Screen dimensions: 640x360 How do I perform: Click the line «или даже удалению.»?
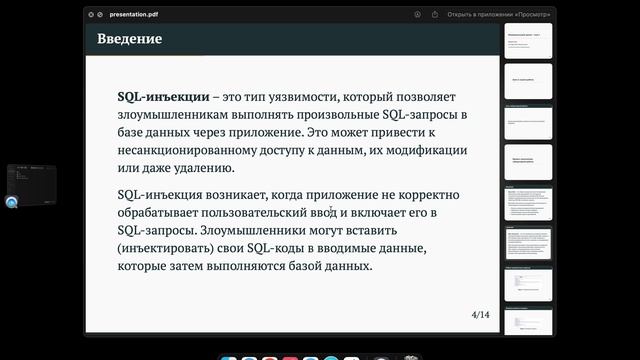[x=176, y=168]
